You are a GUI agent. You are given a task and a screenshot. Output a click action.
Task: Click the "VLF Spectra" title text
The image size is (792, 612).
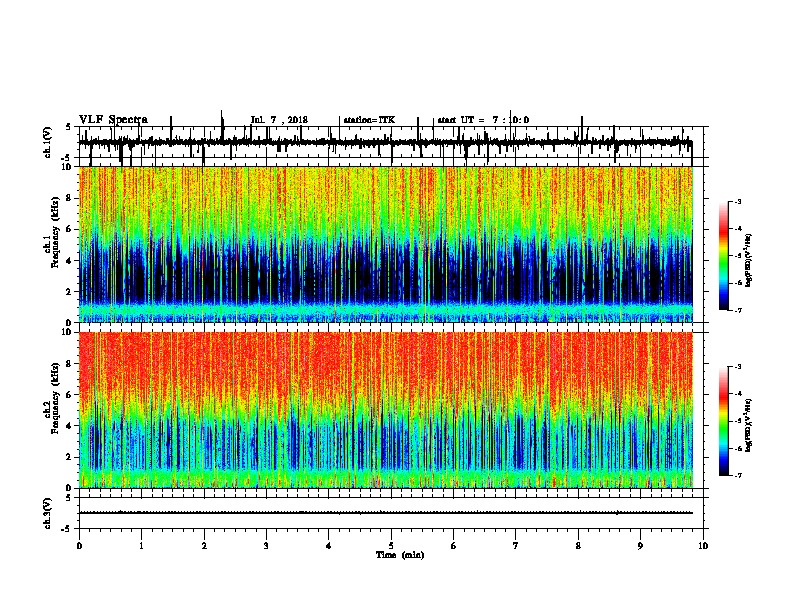[113, 120]
